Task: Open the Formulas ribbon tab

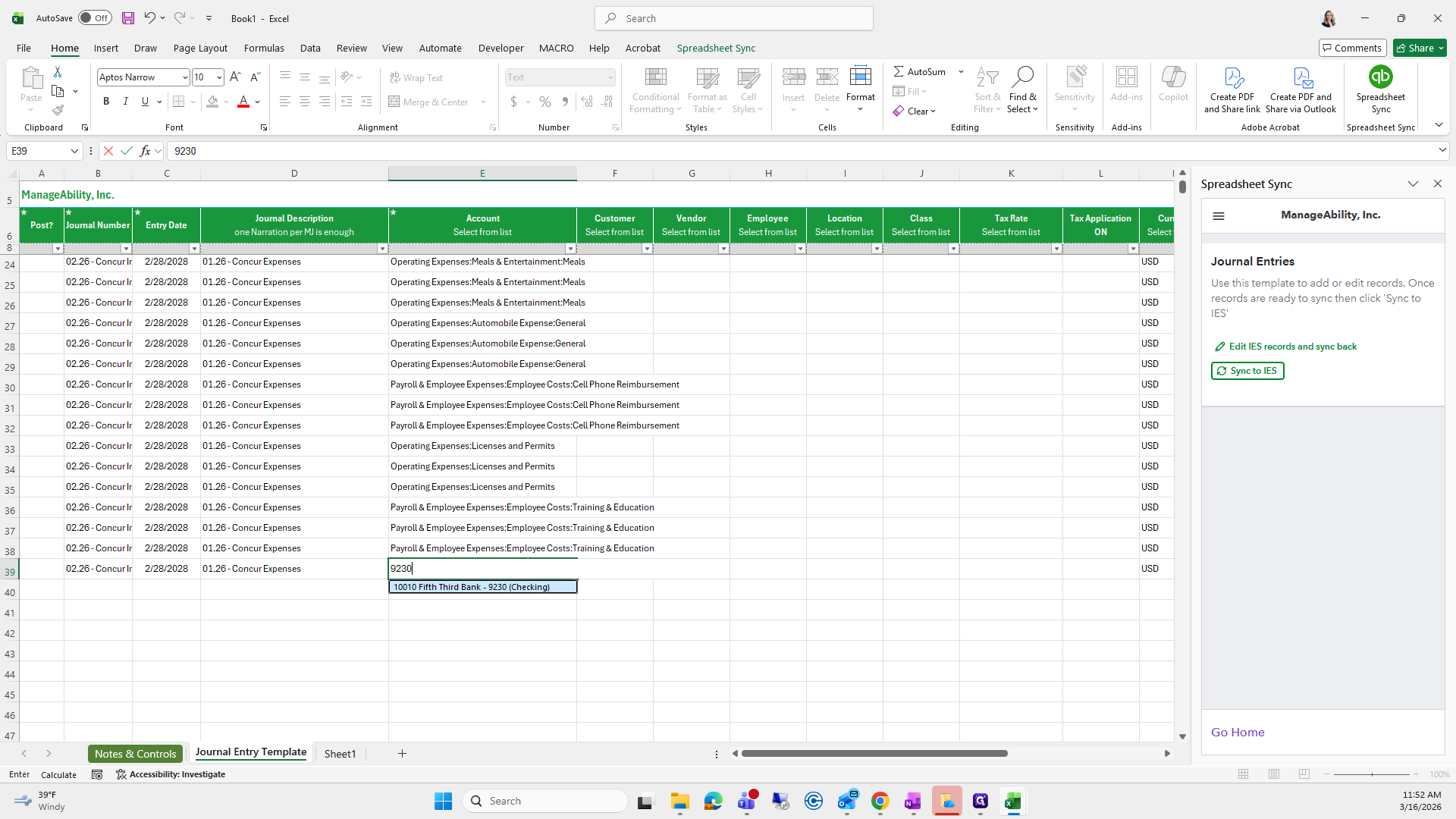Action: 264,48
